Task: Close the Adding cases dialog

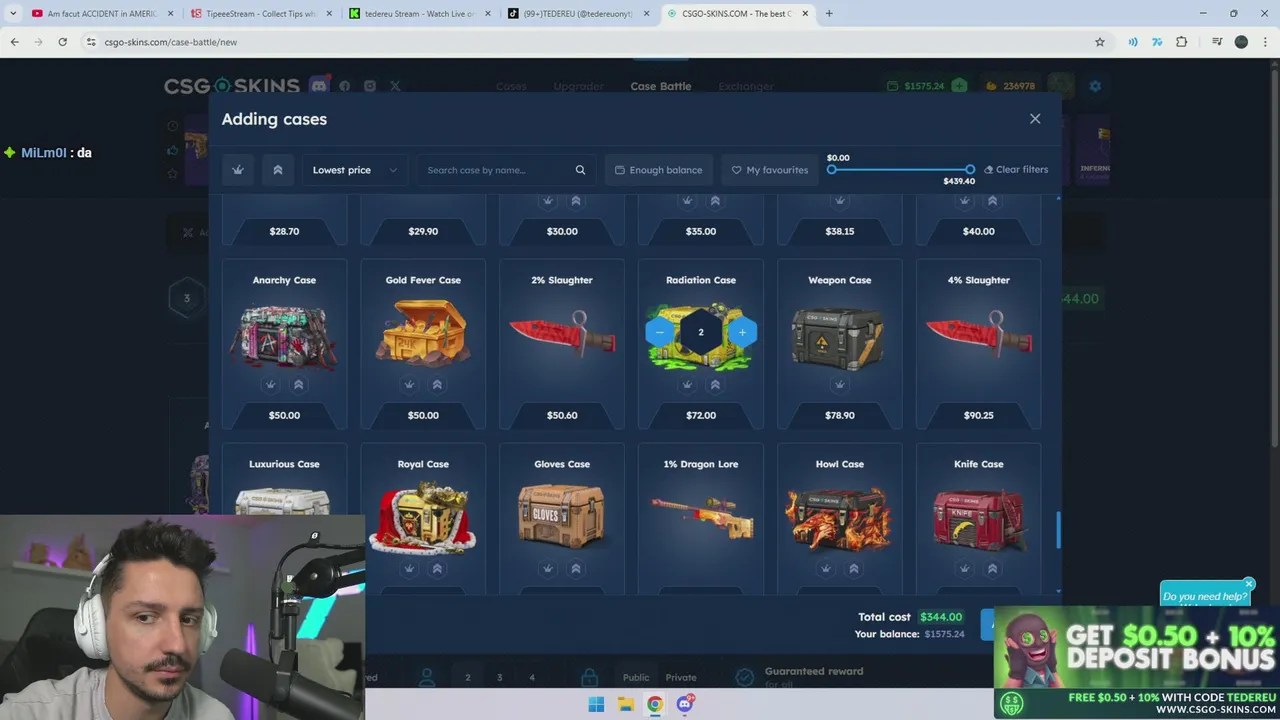Action: 1035,119
